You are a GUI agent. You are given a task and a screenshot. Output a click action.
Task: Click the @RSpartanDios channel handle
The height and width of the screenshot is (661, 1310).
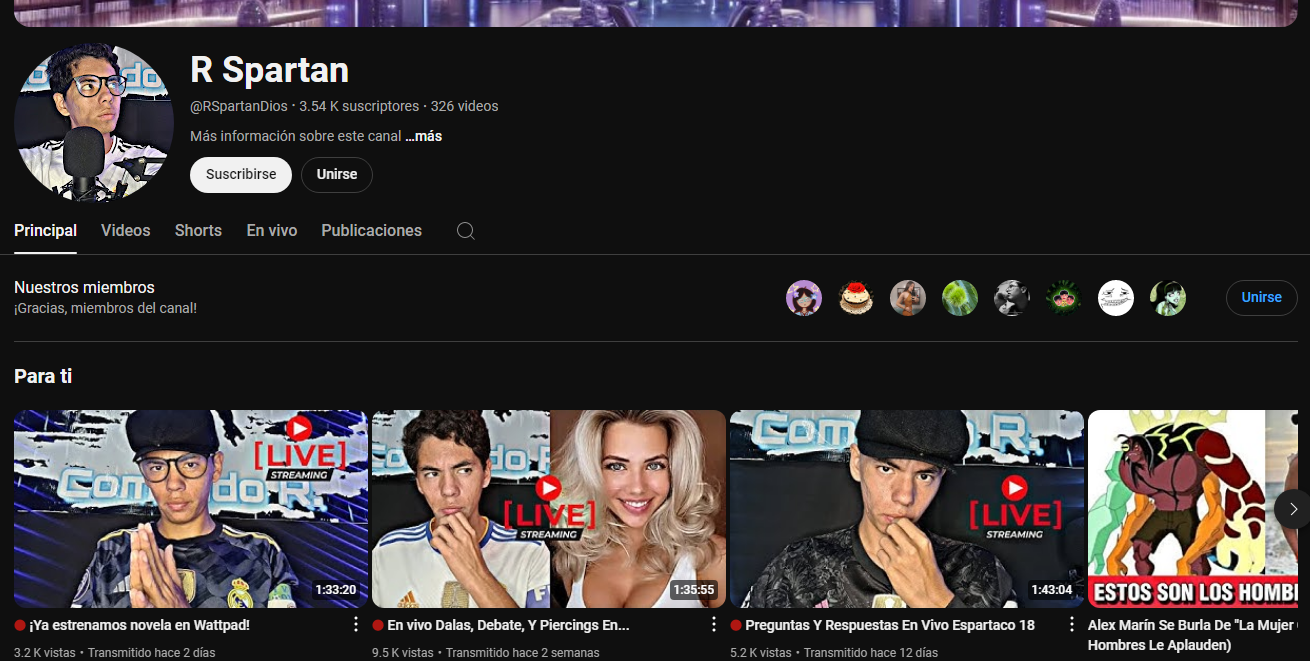click(x=239, y=106)
